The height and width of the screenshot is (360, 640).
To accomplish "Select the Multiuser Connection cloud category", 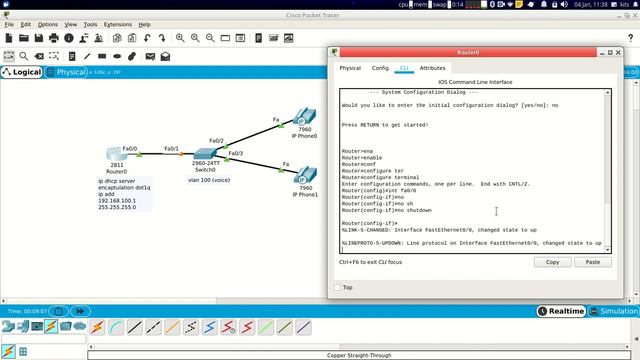I will coord(80,327).
